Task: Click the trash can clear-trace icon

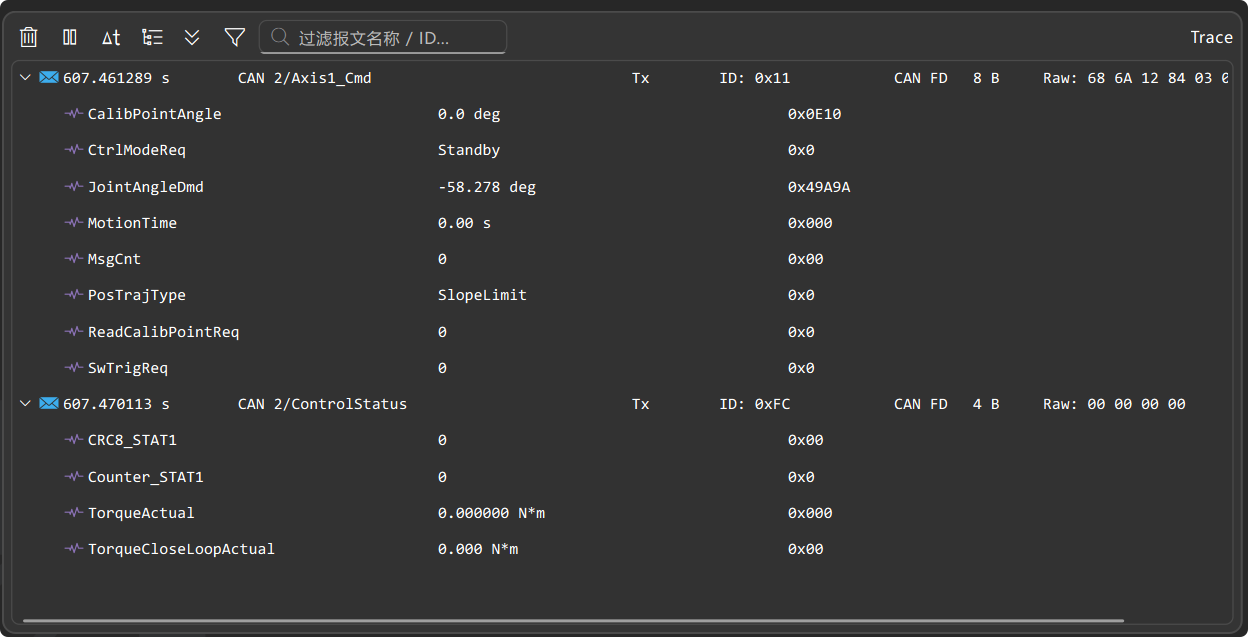Action: [x=29, y=37]
